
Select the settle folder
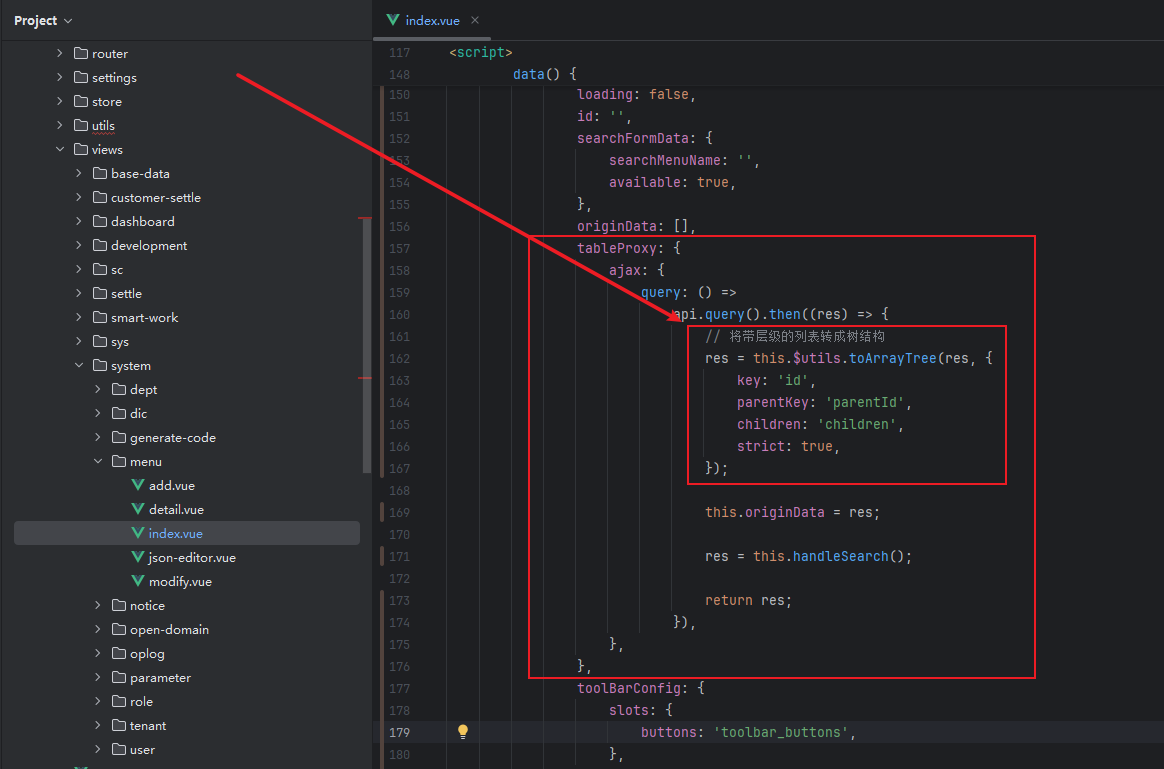point(126,293)
